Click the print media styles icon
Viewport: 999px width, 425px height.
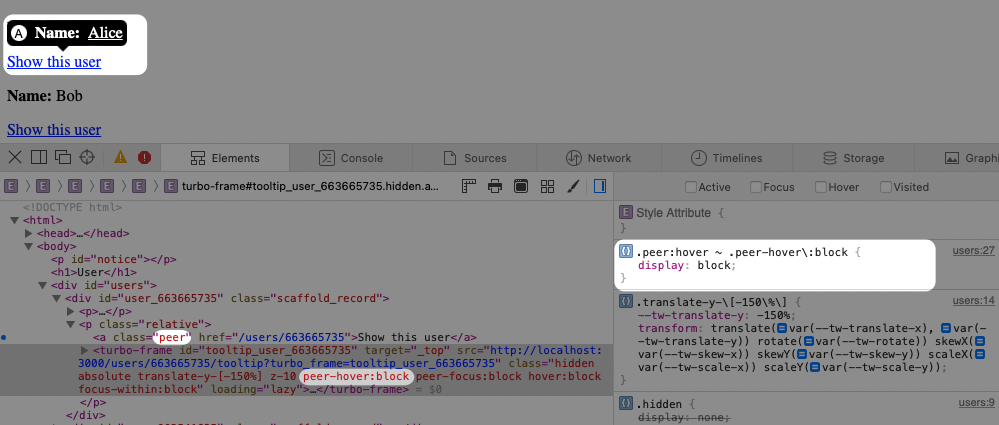(494, 186)
